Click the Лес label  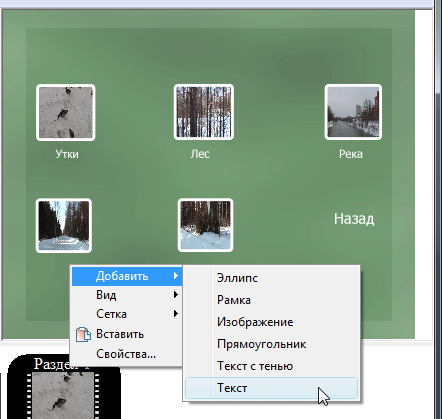tap(200, 154)
